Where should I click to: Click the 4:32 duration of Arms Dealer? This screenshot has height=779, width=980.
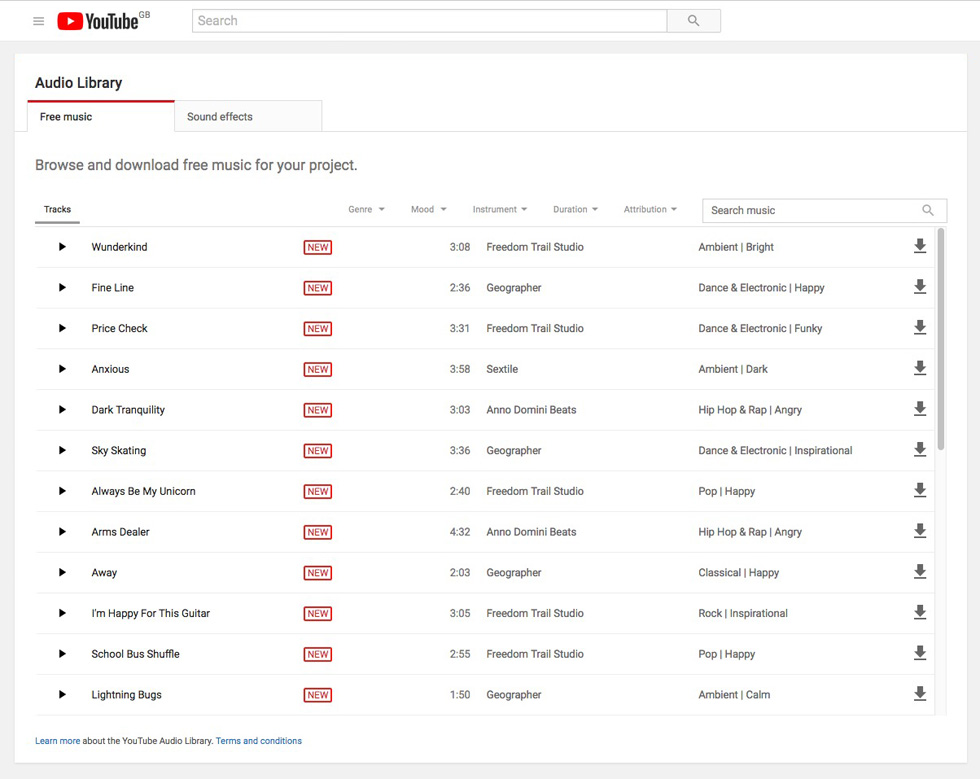tap(460, 532)
